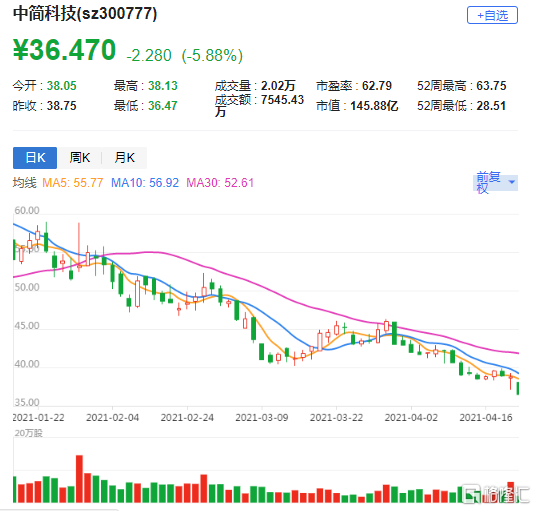Image resolution: width=536 pixels, height=511 pixels.
Task: Click 52周最高 value 63.75
Action: click(491, 86)
